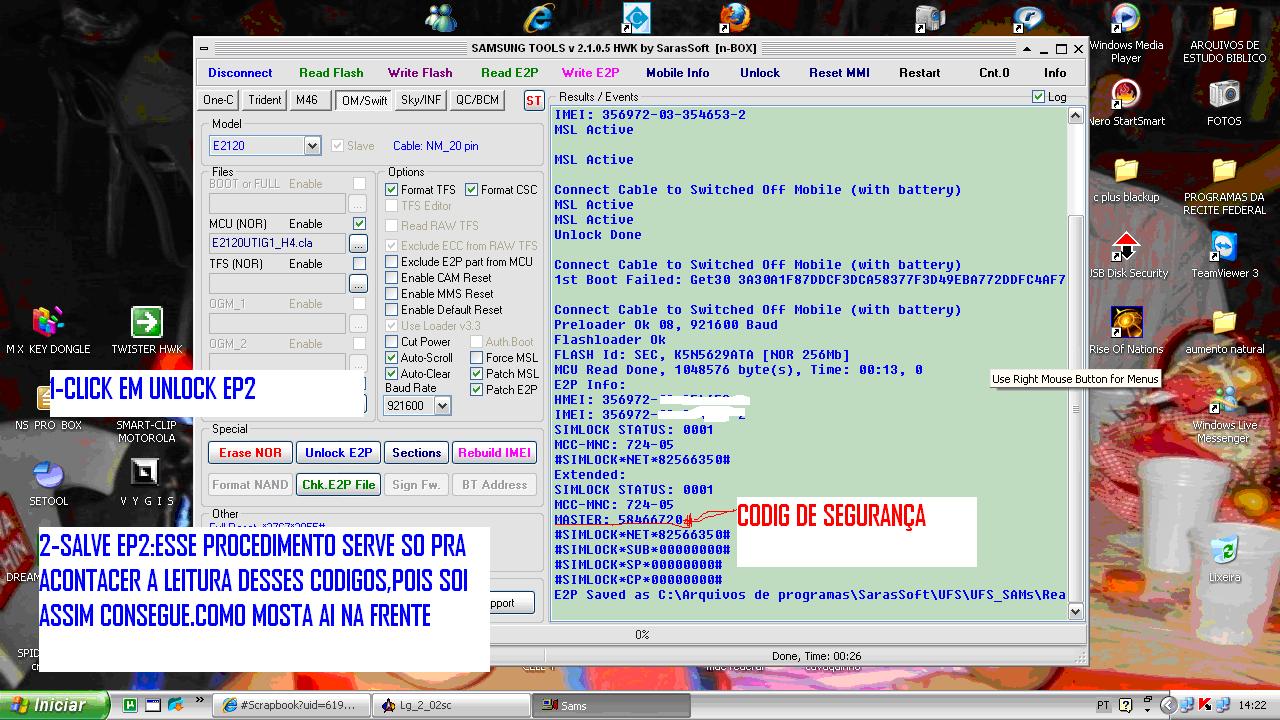The width and height of the screenshot is (1280, 720).
Task: Check the Enable MMS Reset option
Action: pos(391,294)
